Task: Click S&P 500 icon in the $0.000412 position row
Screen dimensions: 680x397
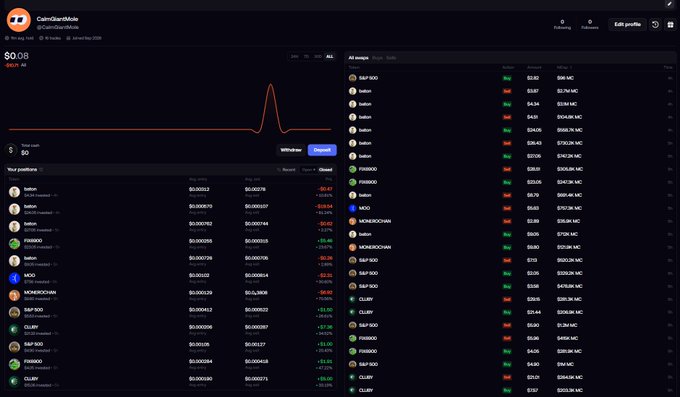Action: [x=14, y=312]
